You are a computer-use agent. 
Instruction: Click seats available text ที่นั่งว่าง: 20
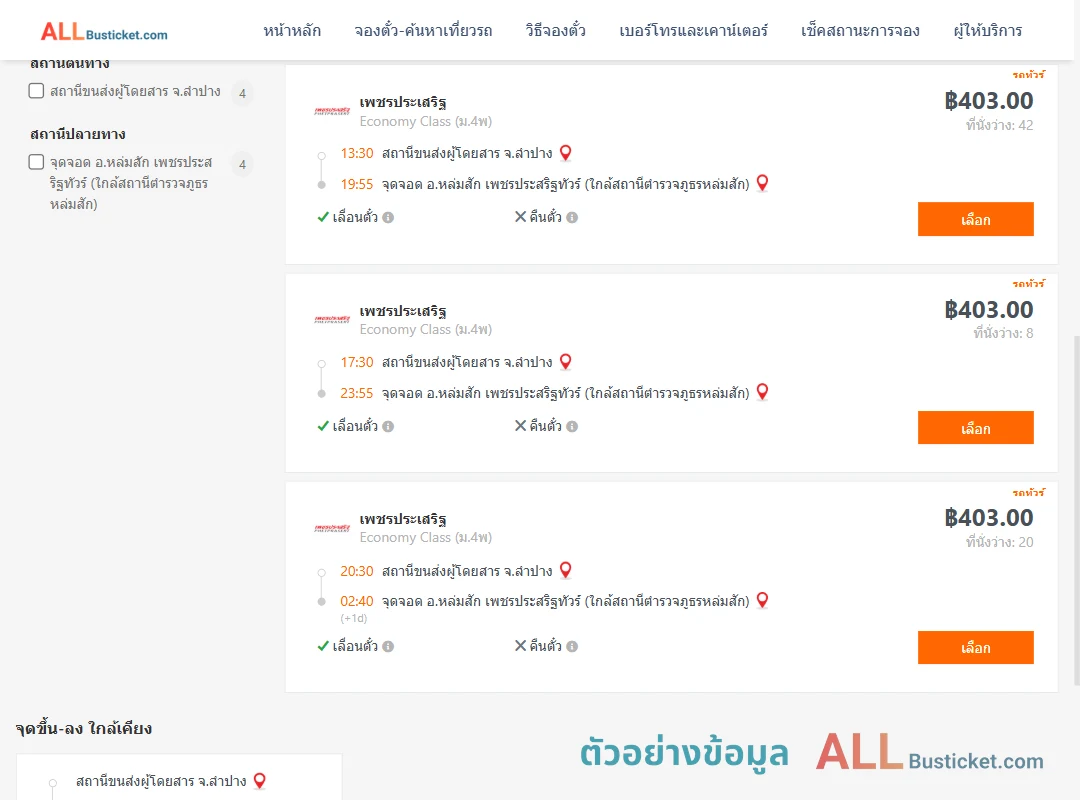(x=999, y=542)
